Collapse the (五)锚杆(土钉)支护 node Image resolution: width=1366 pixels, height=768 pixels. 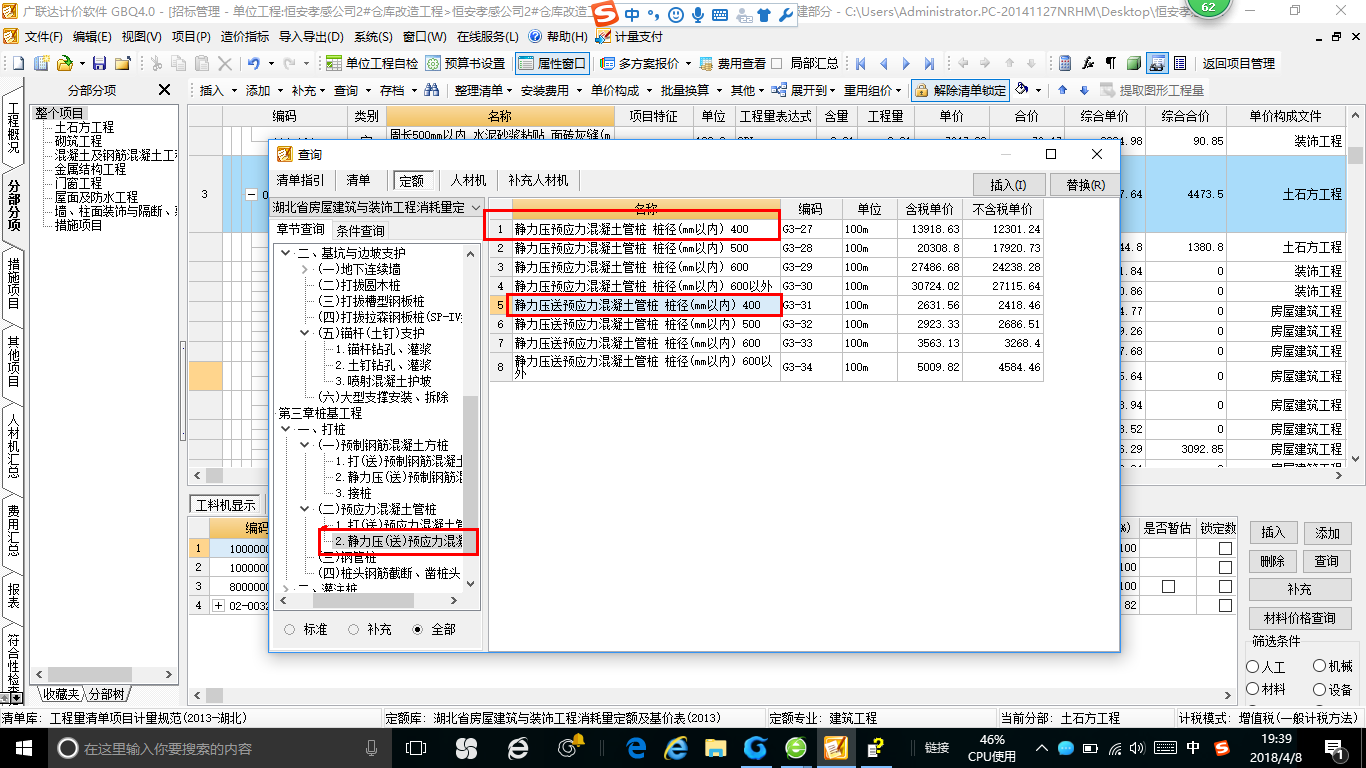(305, 333)
